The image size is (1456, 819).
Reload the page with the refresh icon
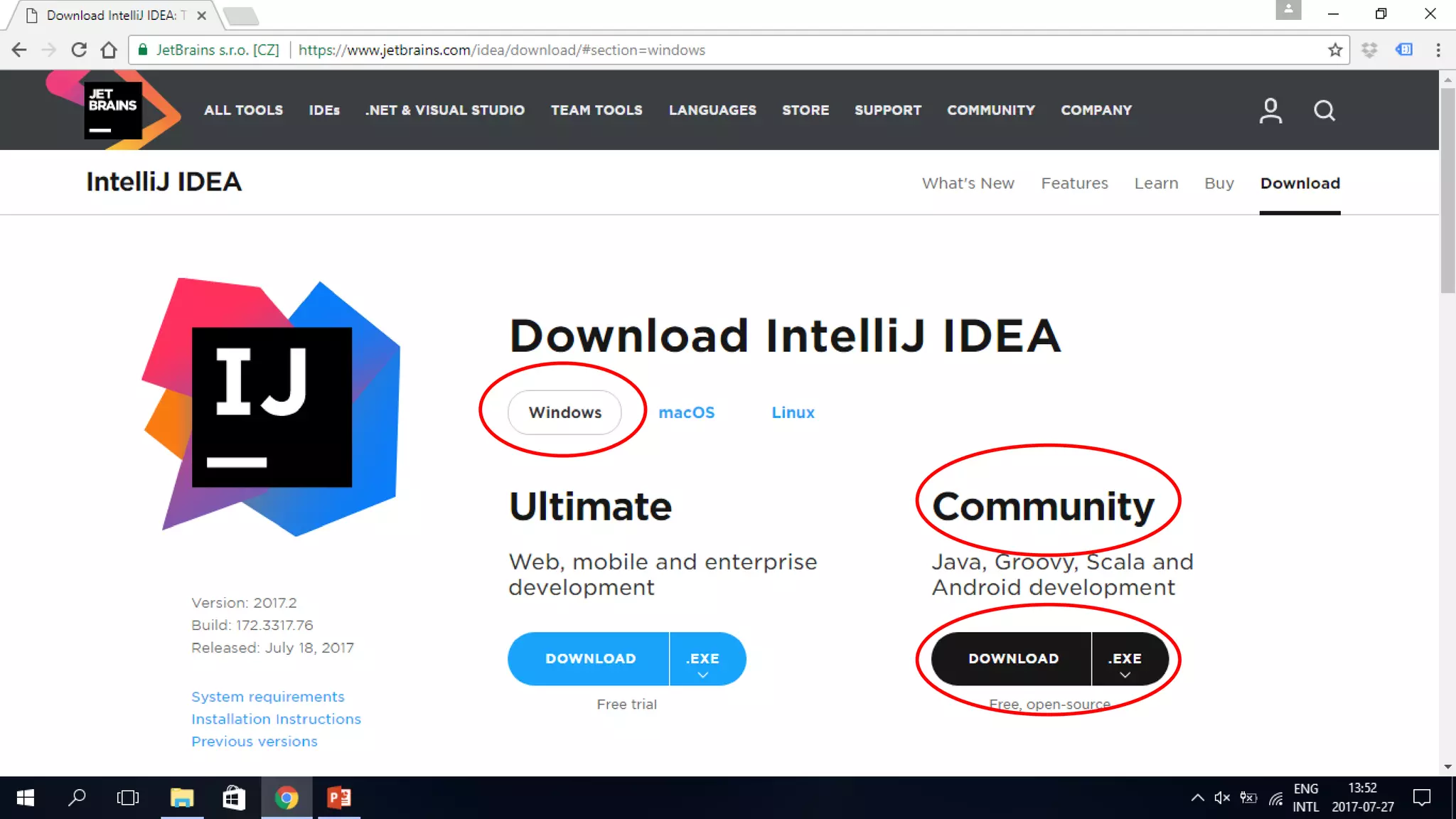[x=79, y=50]
